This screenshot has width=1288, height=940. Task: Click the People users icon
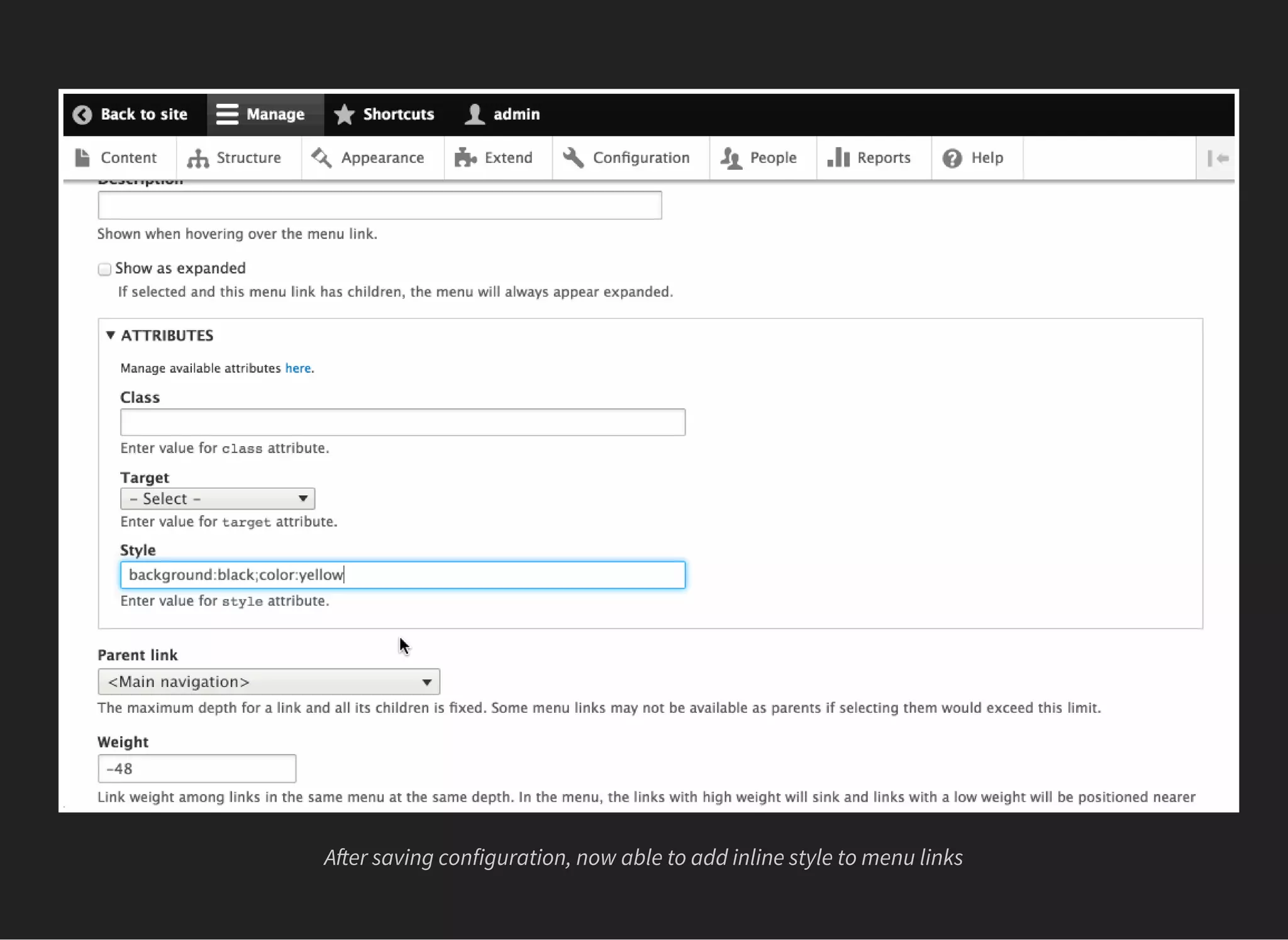(x=731, y=159)
